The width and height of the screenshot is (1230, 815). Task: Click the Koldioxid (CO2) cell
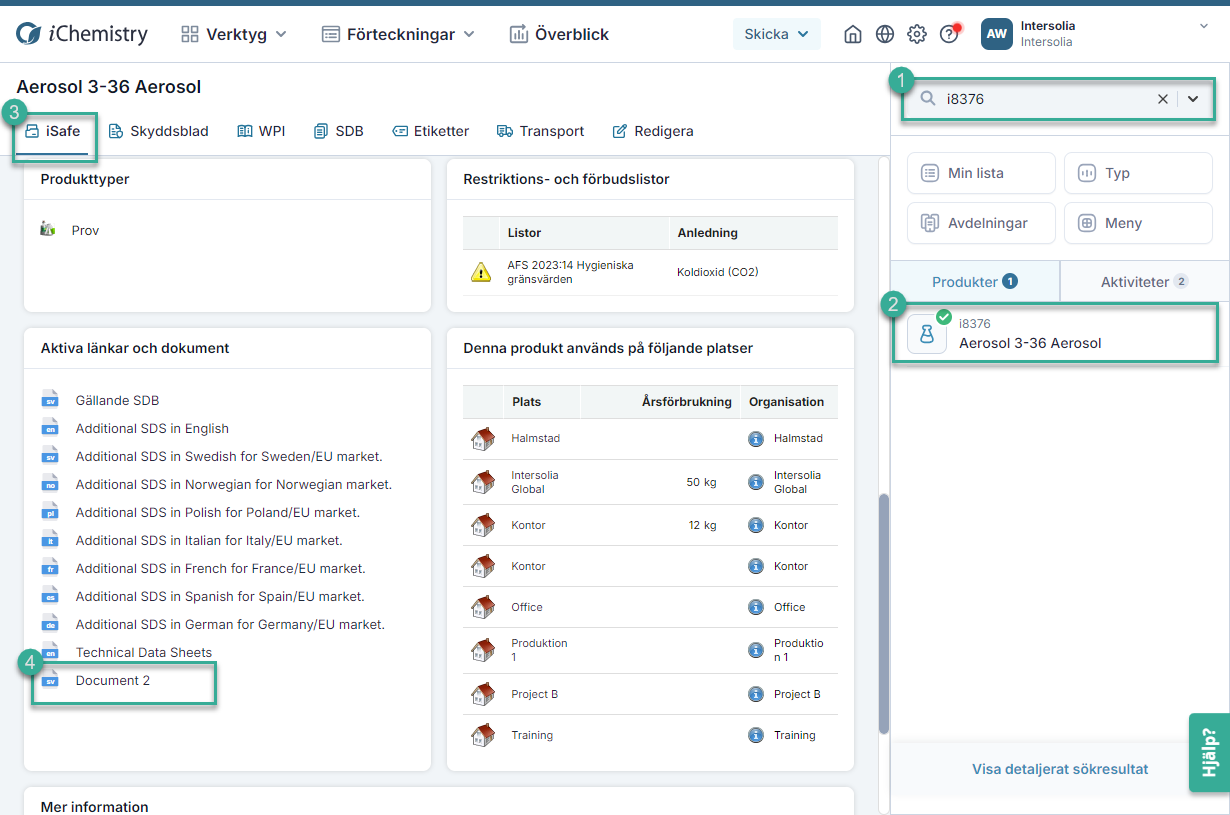[x=717, y=272]
